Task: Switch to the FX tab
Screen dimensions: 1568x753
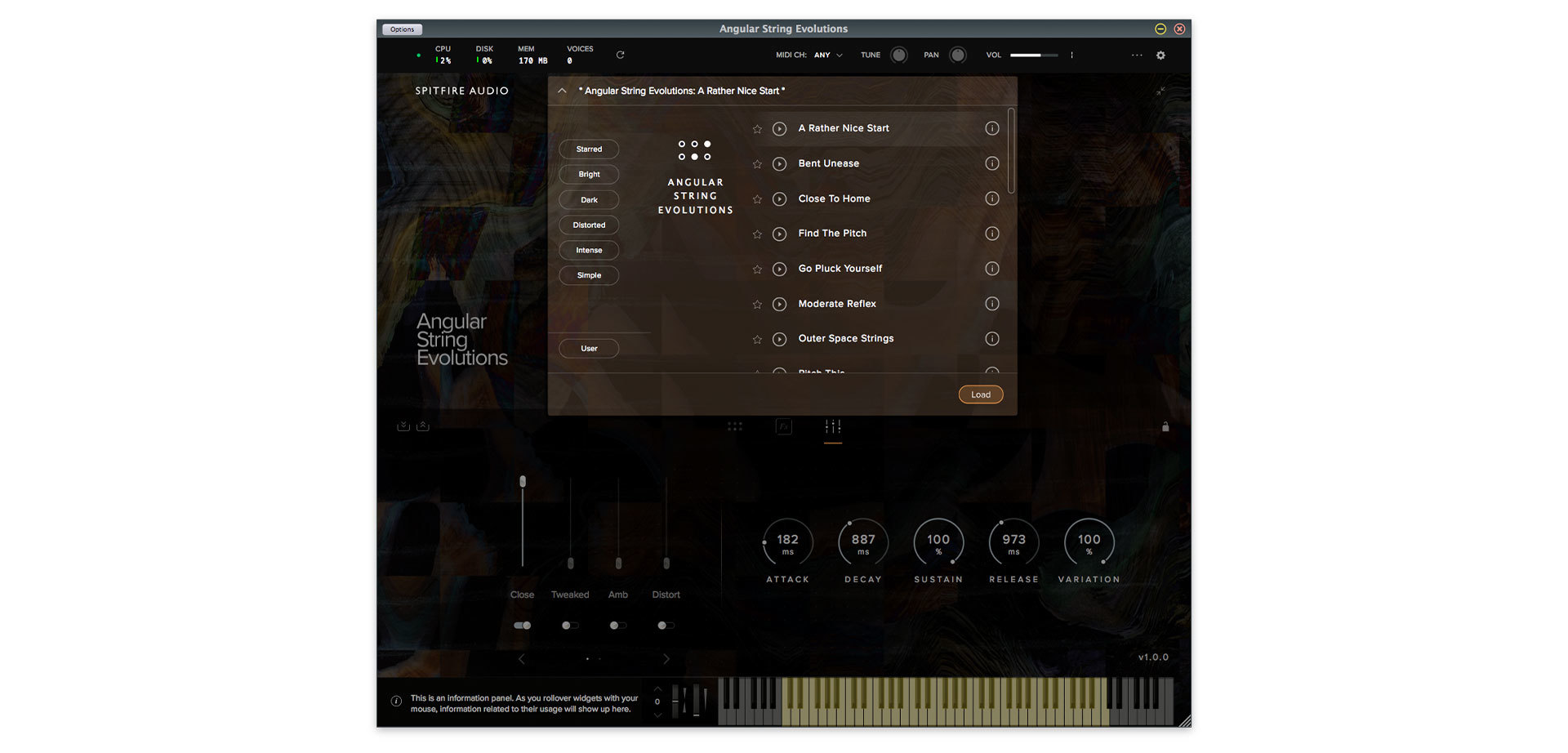Action: click(x=784, y=426)
